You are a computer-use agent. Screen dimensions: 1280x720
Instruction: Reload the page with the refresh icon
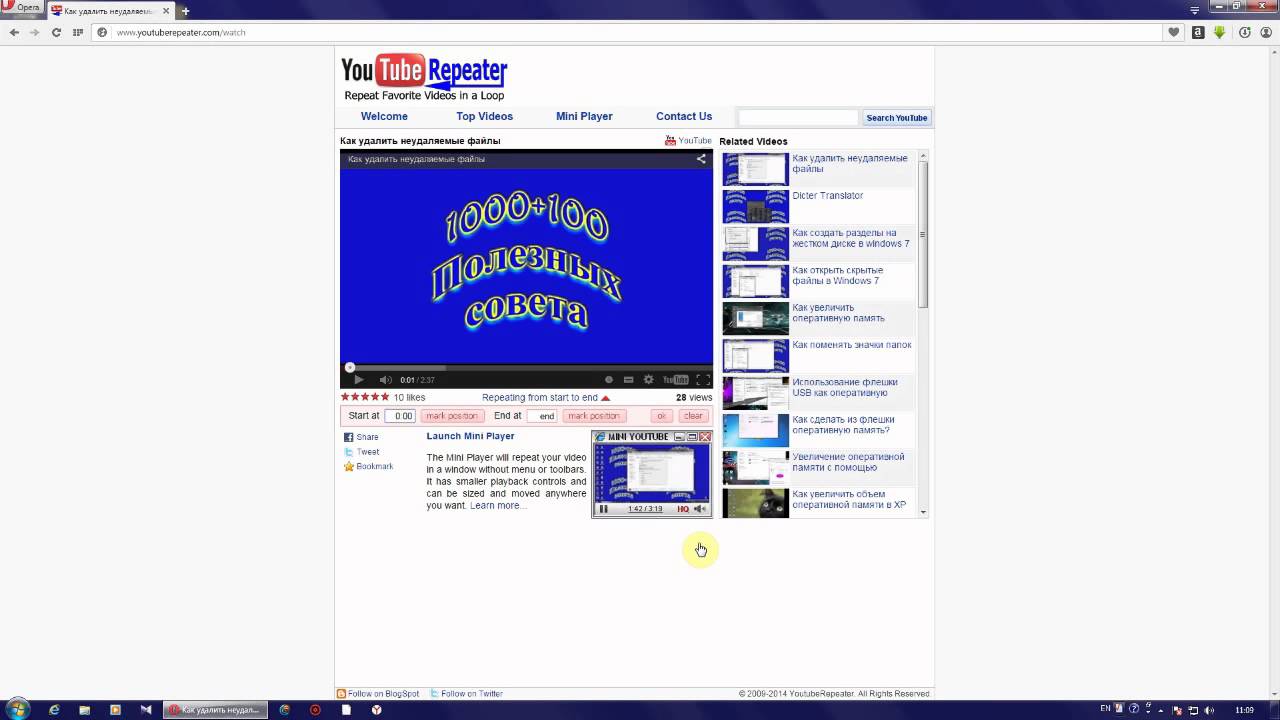click(56, 32)
